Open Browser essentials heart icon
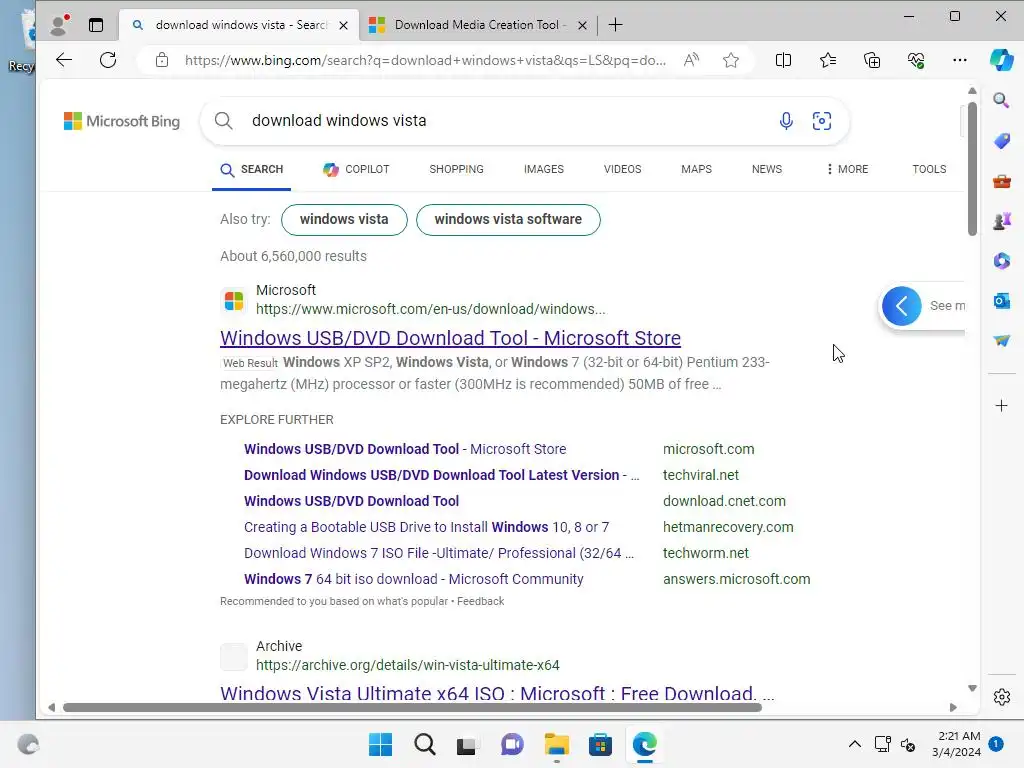 point(916,60)
